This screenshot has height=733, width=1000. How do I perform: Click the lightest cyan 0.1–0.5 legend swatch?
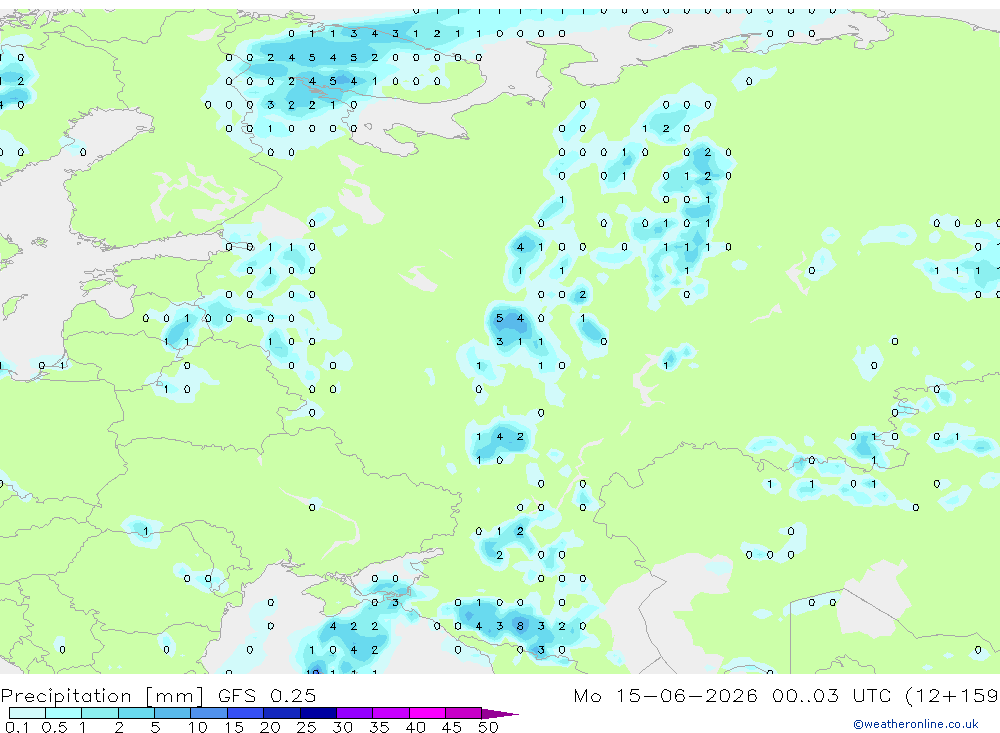[x=27, y=713]
